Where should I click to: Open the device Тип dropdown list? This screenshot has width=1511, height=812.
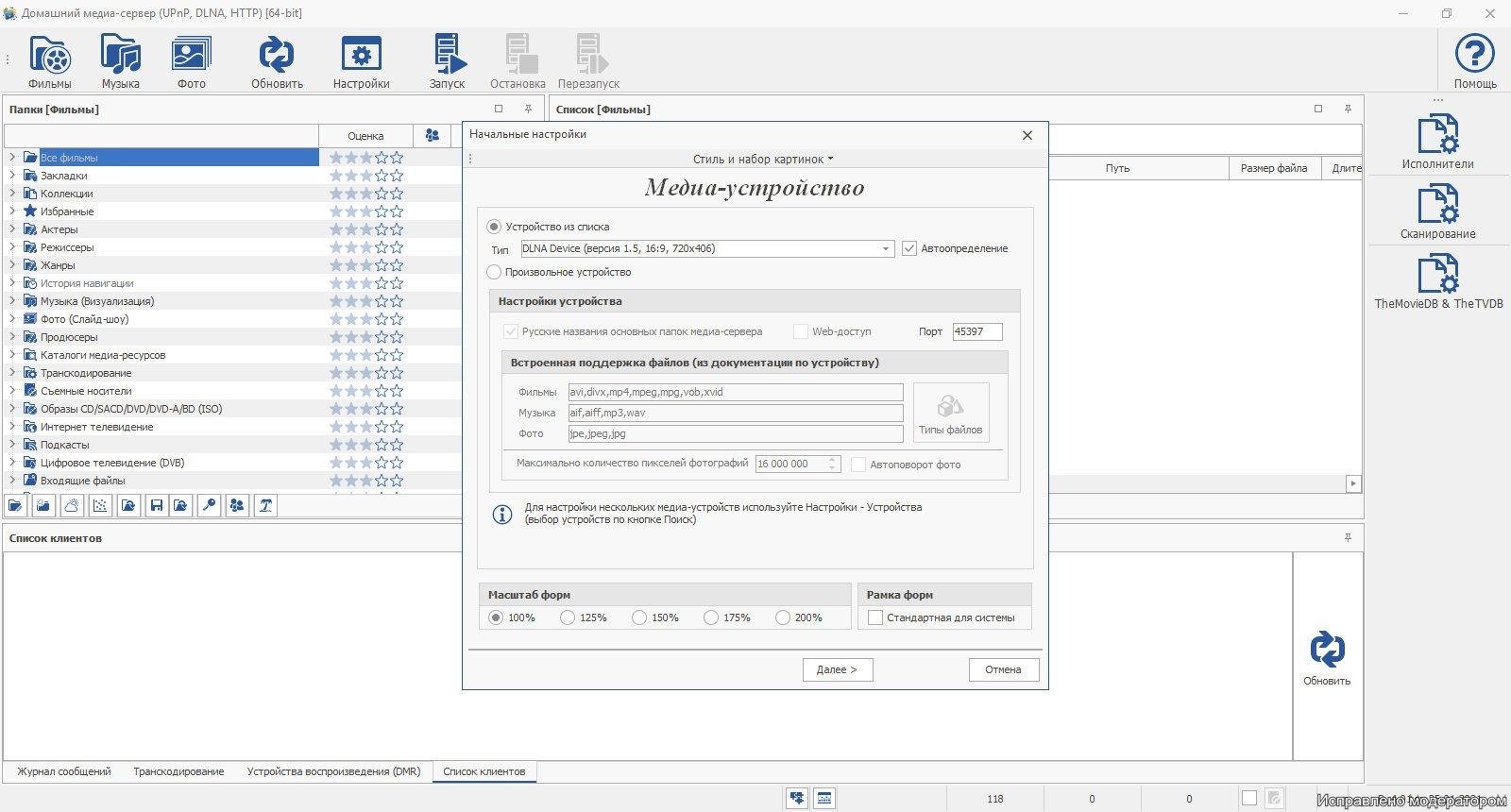pos(885,249)
